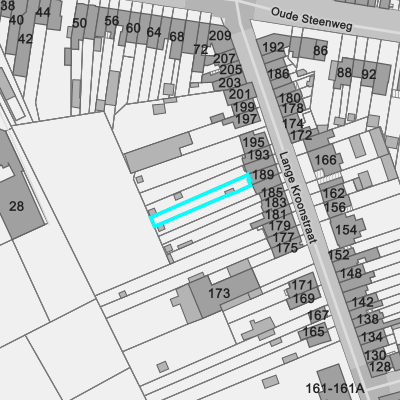
Task: Click house number 152
Action: (x=339, y=255)
